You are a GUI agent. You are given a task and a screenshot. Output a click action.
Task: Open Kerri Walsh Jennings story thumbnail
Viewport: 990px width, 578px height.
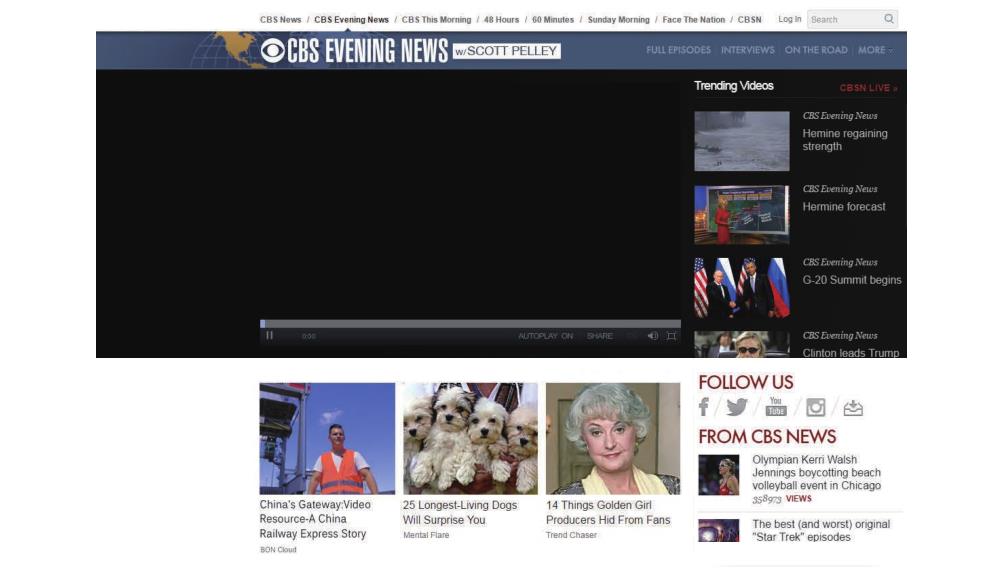719,475
